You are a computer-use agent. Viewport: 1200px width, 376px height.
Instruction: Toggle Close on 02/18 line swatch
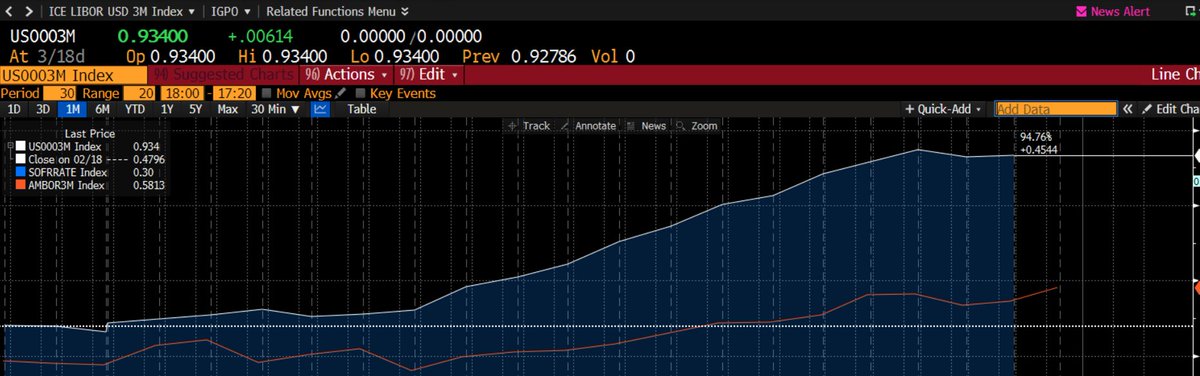[20, 159]
